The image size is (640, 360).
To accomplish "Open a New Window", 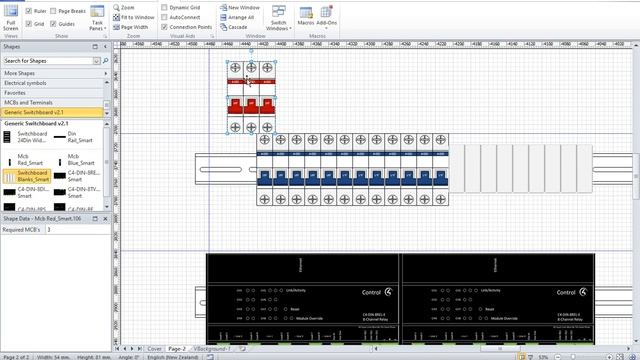I will click(x=240, y=7).
